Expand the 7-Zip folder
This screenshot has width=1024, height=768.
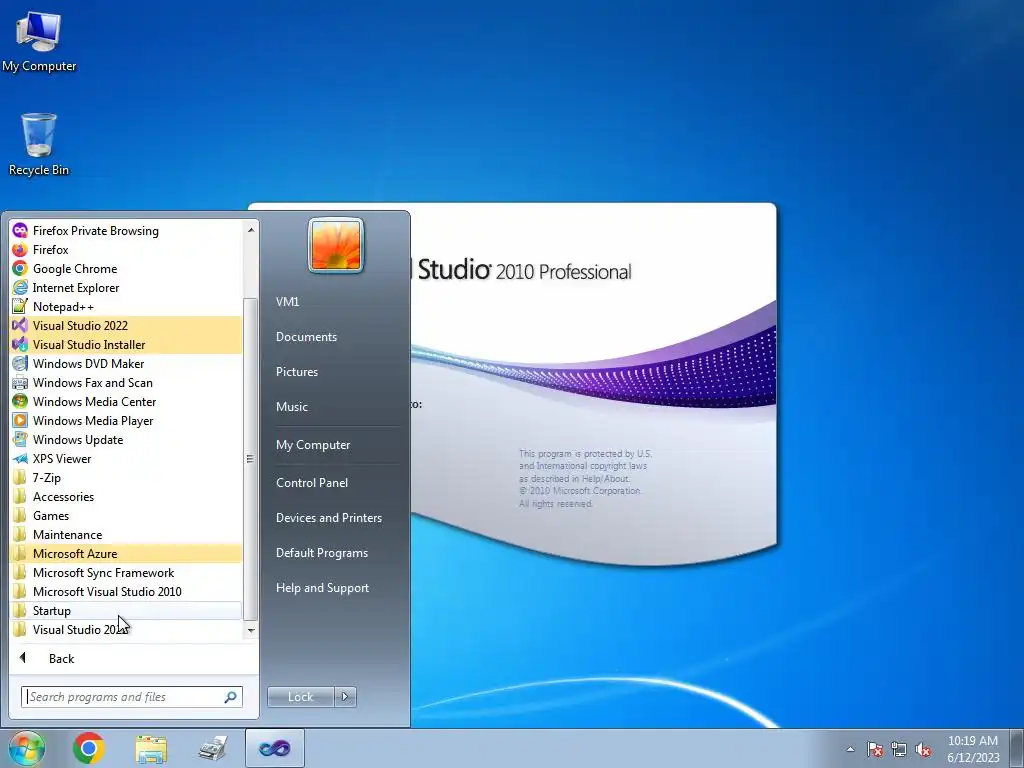pyautogui.click(x=127, y=477)
